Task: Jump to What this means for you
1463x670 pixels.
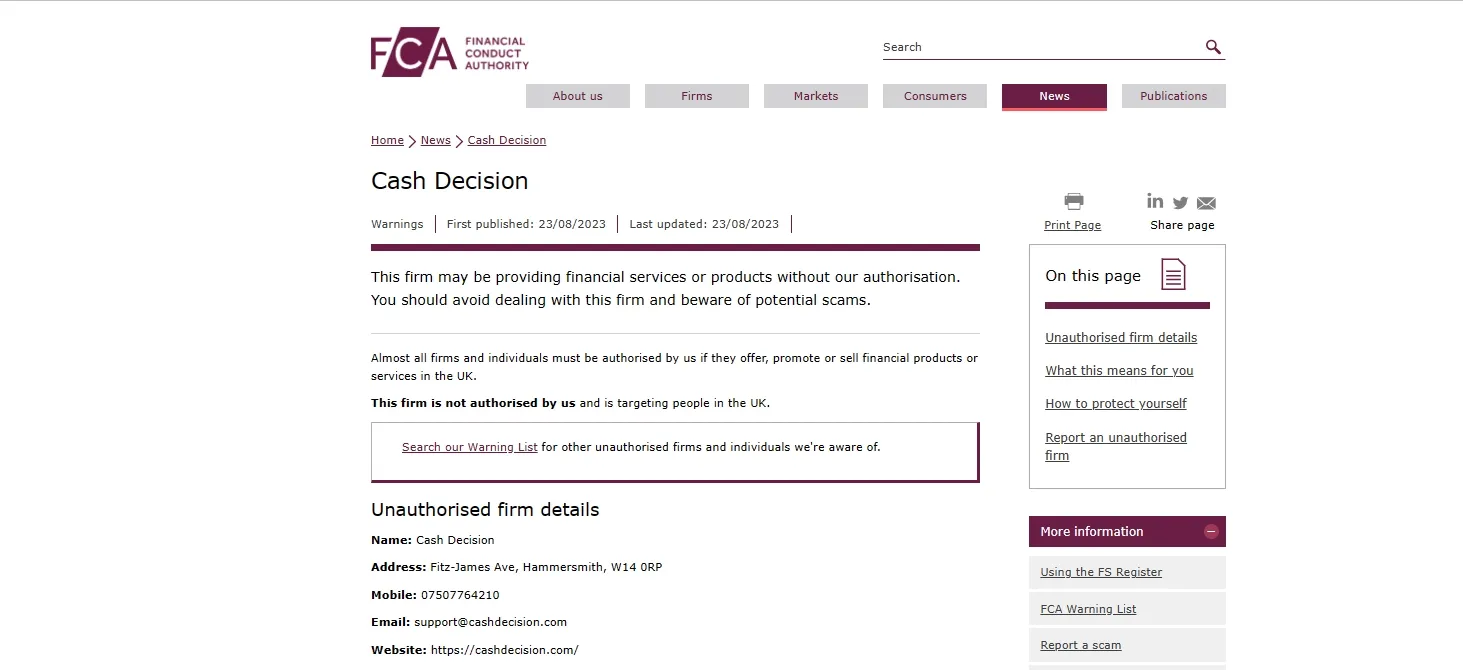Action: tap(1119, 371)
